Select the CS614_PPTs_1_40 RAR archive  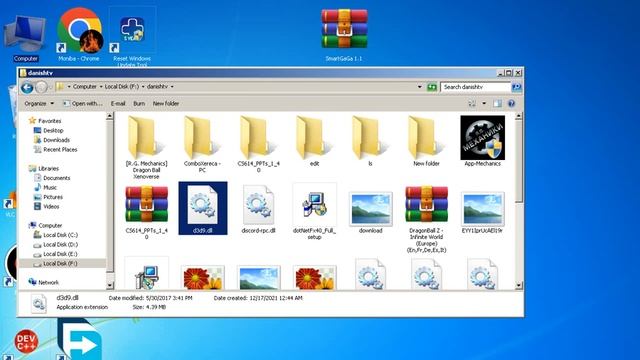click(146, 212)
